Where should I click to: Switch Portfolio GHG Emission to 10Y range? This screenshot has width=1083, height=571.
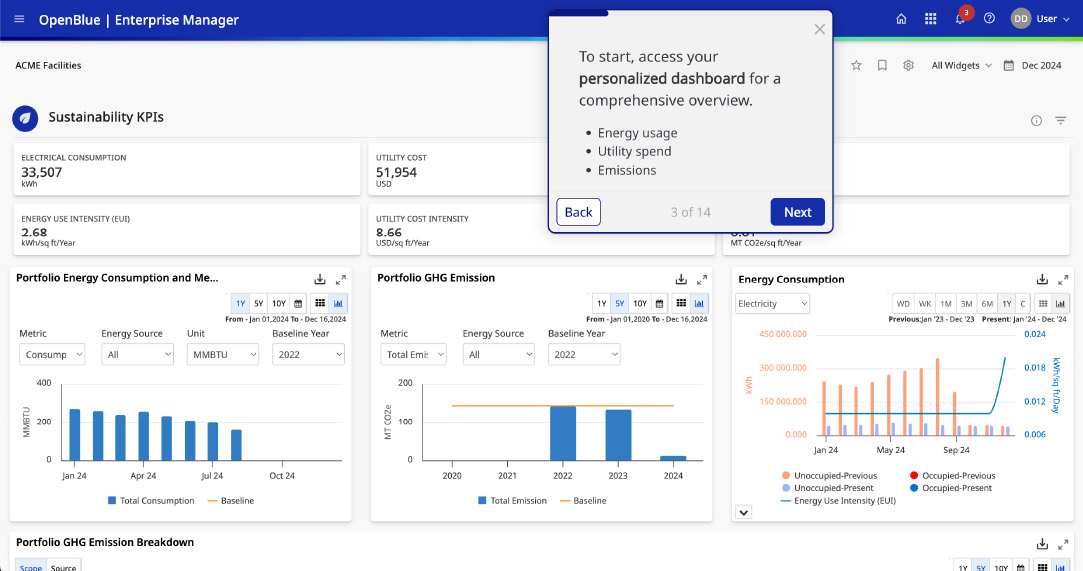click(640, 303)
